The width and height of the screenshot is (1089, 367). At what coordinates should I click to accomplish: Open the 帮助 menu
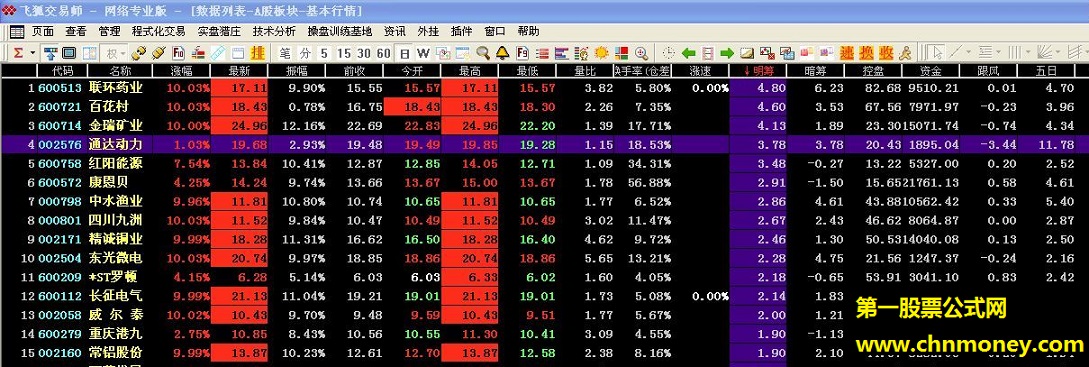click(529, 31)
